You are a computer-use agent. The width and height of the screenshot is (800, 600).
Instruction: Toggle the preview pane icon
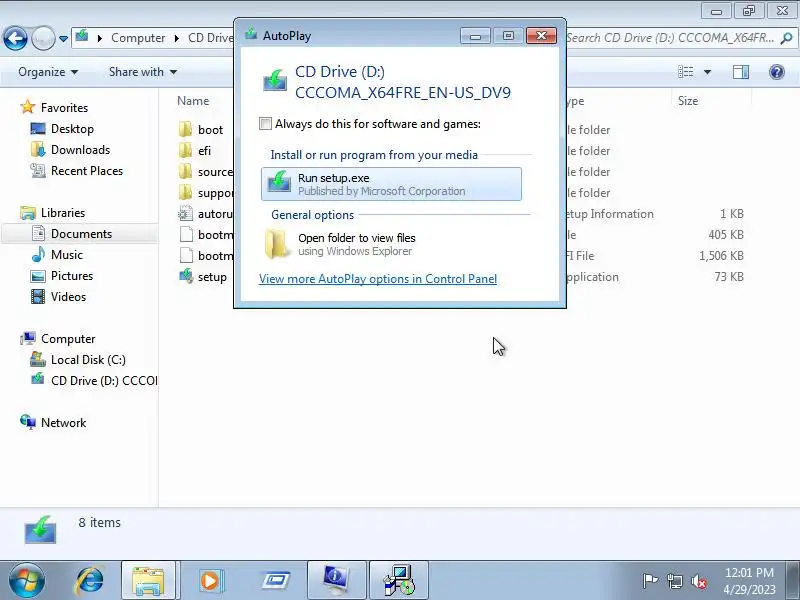[741, 72]
